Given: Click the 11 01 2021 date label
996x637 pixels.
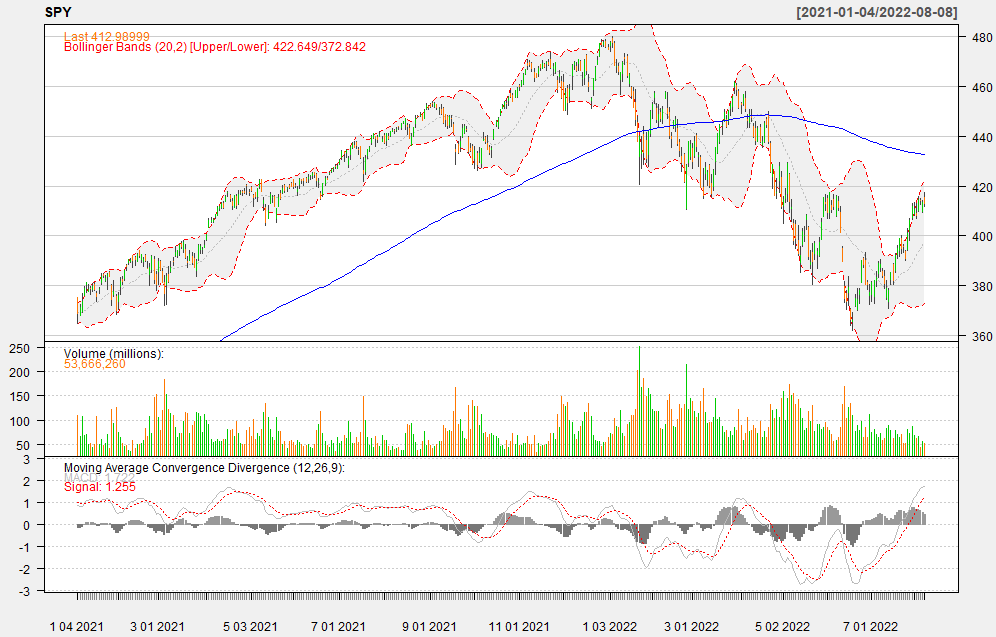Looking at the screenshot, I should 518,627.
